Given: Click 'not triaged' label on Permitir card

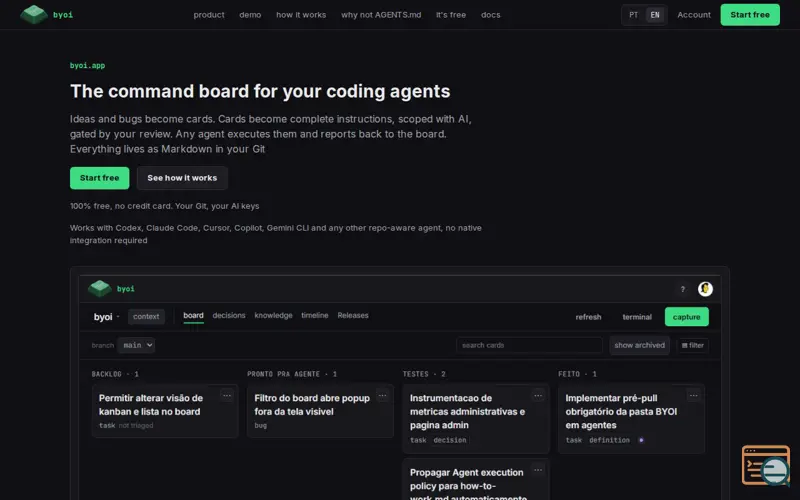Looking at the screenshot, I should tap(136, 426).
